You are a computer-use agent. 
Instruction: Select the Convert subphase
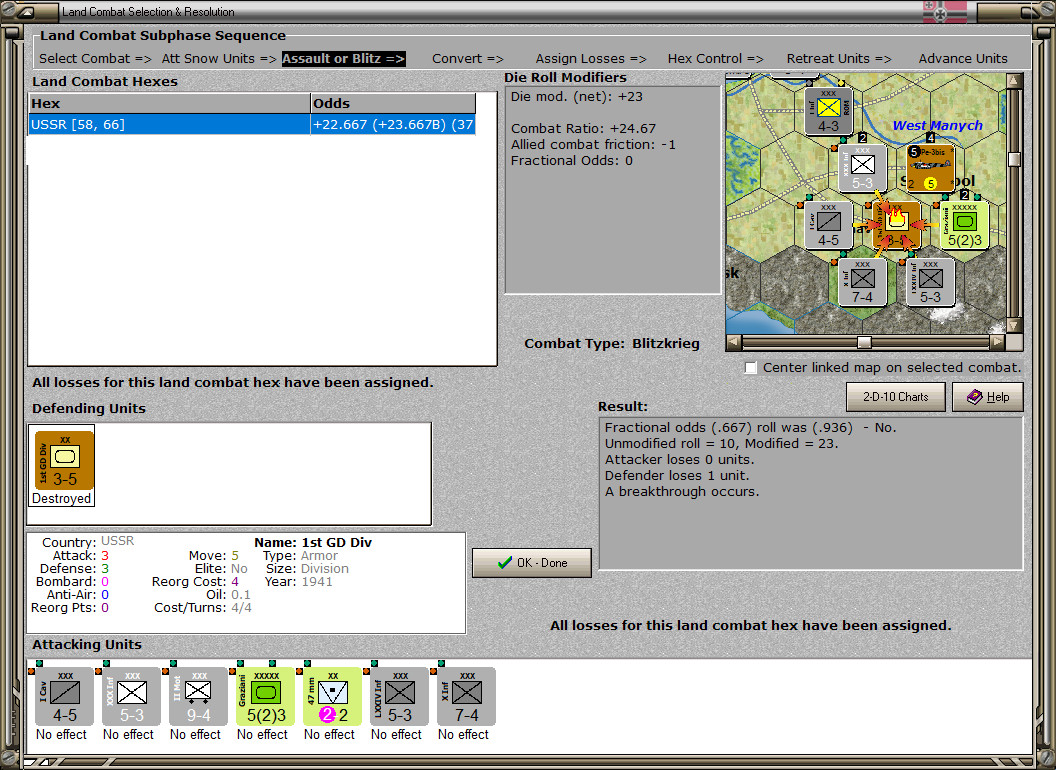(x=467, y=59)
